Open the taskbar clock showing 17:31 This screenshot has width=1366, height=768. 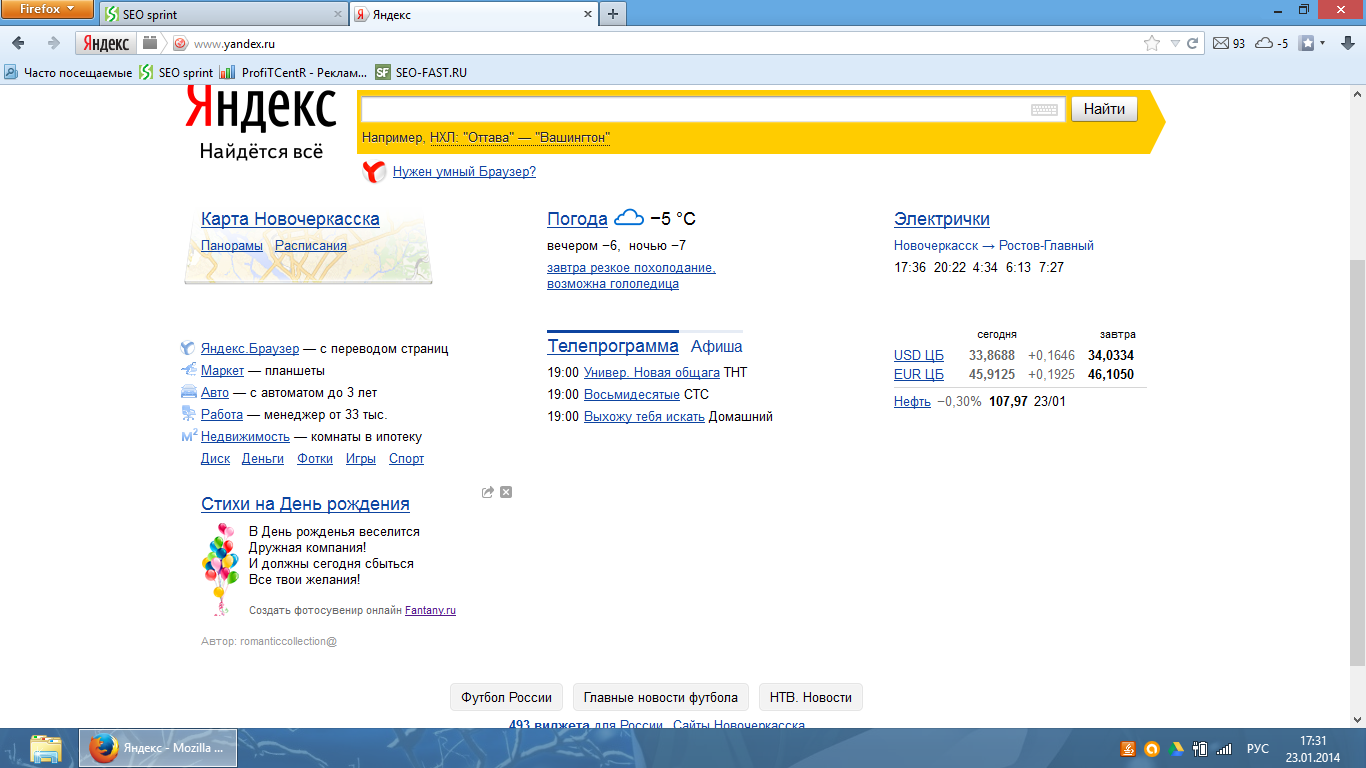(x=1312, y=748)
